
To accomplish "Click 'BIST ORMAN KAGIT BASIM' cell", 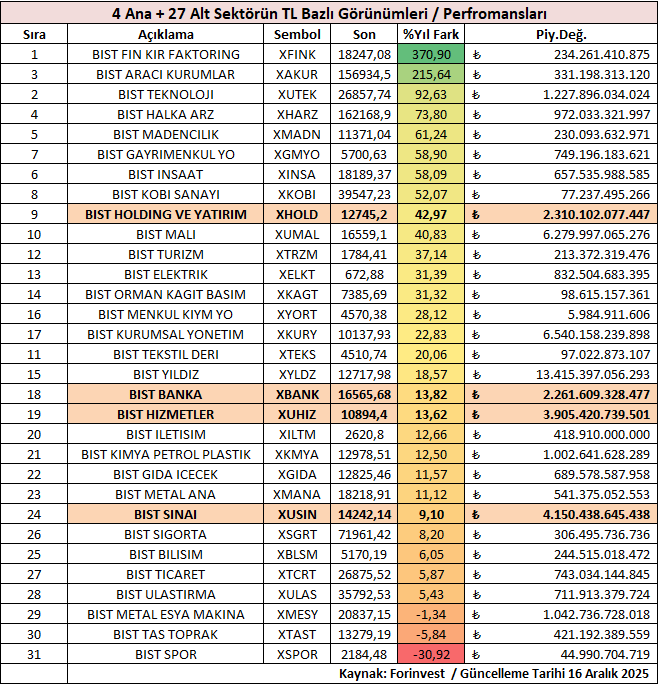I will tap(166, 294).
